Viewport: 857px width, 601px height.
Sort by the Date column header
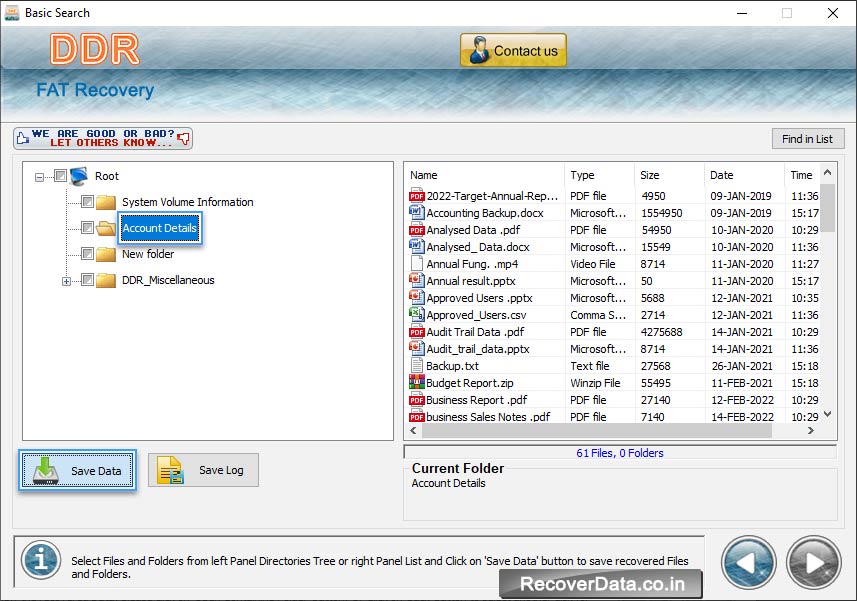[744, 175]
